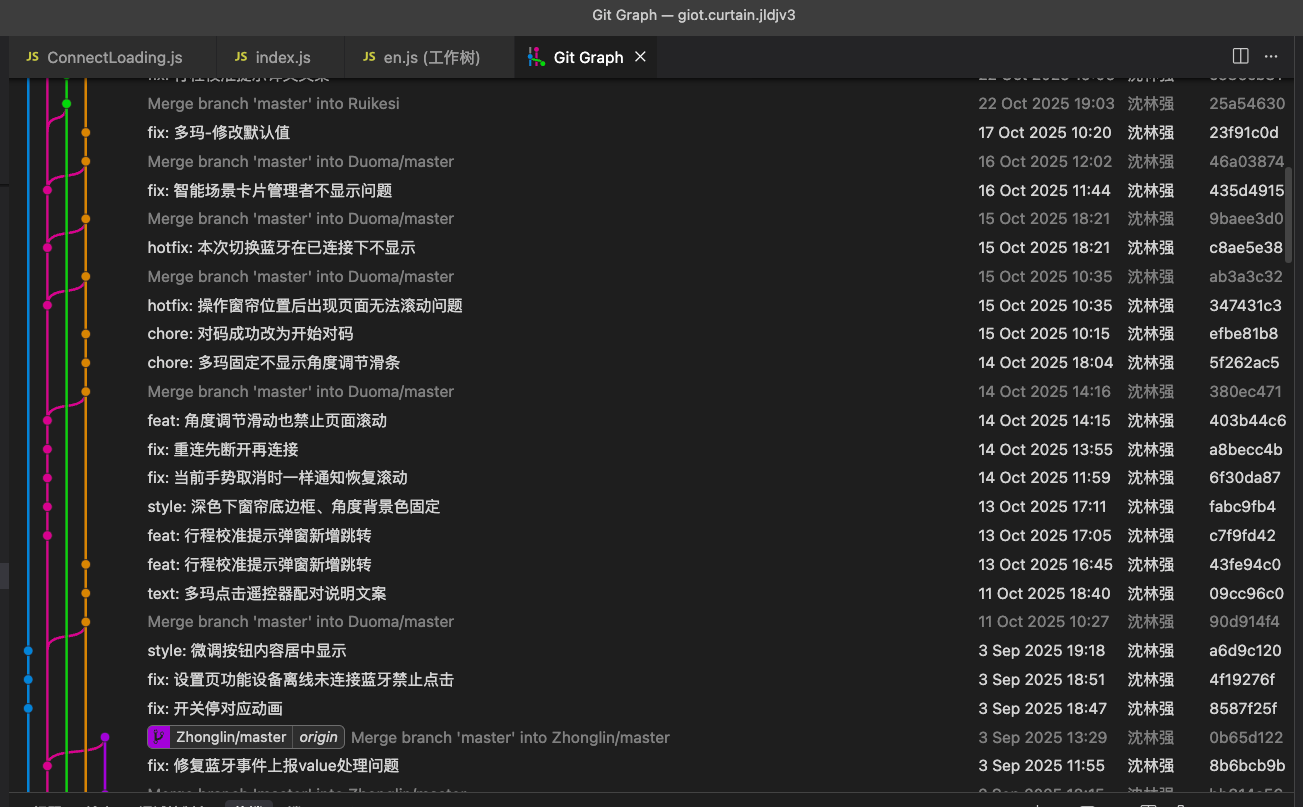
Task: Switch to the index.js tab
Action: click(271, 57)
